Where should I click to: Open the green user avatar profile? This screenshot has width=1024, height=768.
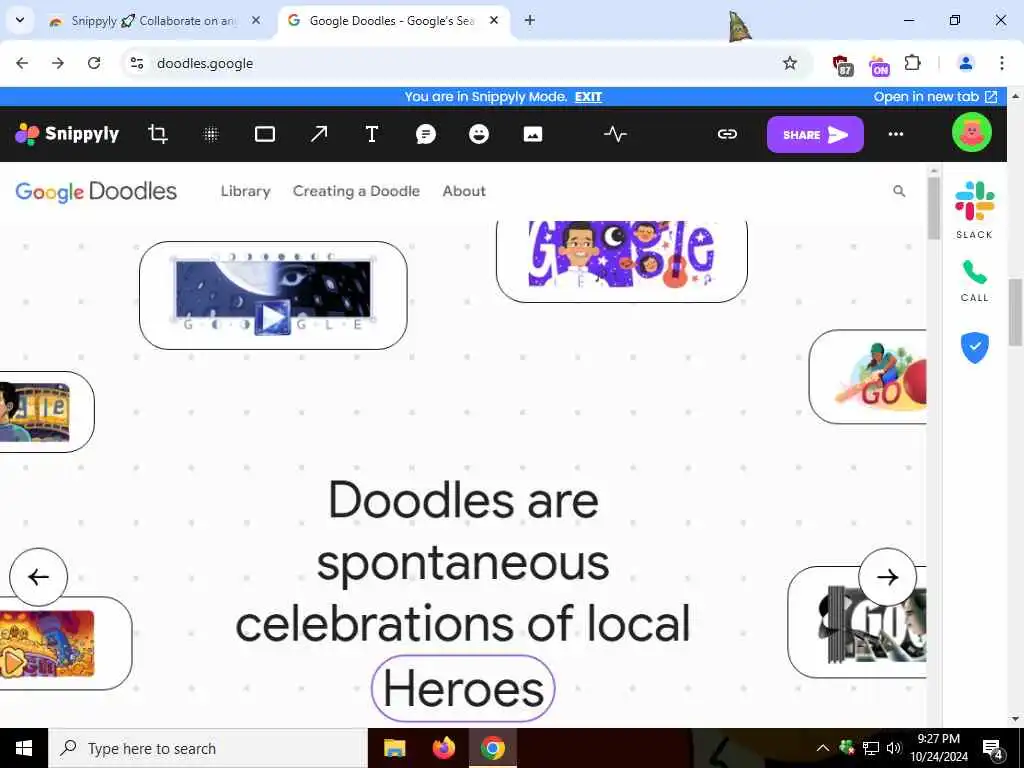[x=971, y=133]
